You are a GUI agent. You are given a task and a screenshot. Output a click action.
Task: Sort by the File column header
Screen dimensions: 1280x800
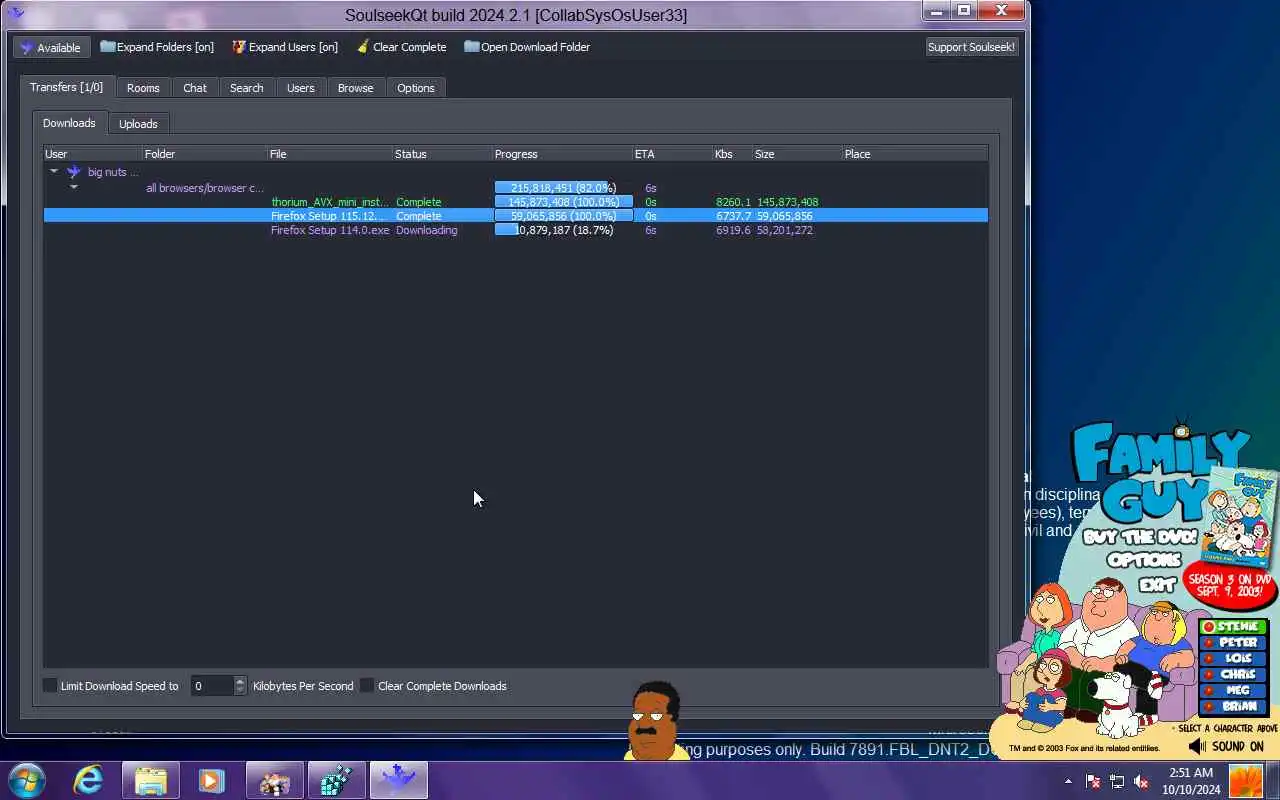(330, 154)
